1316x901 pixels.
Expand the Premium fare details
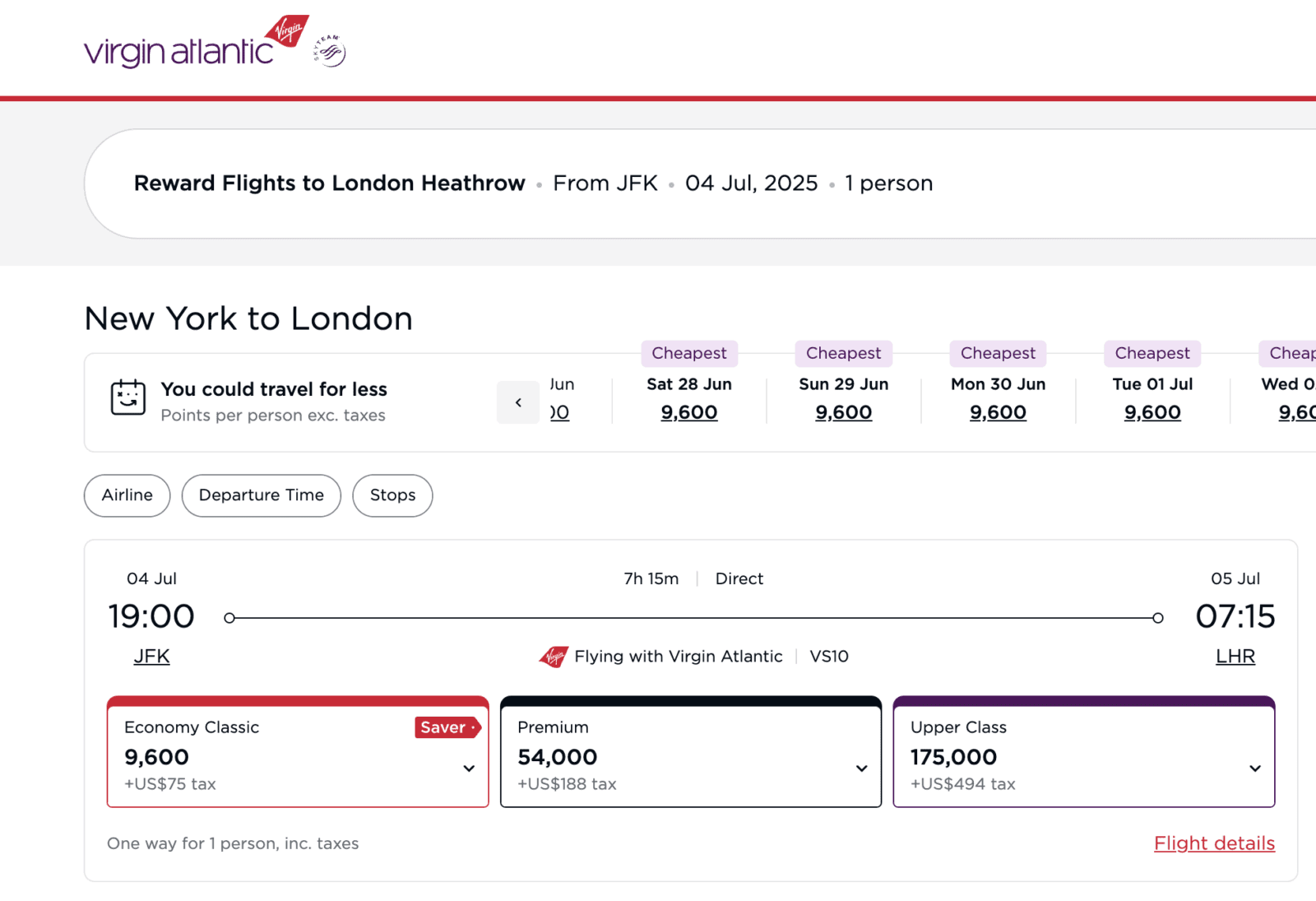[861, 768]
